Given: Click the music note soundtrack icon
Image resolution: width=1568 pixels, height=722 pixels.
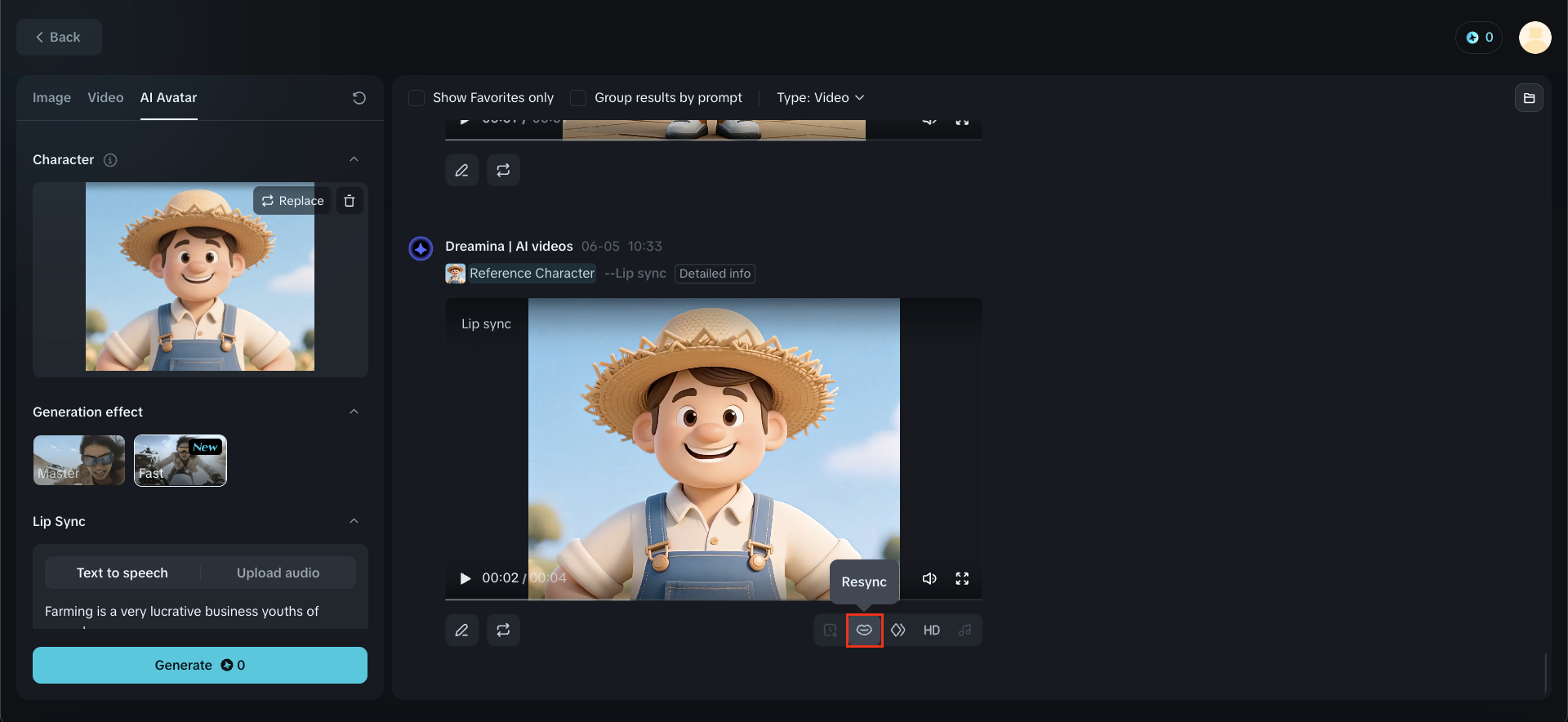Looking at the screenshot, I should (x=965, y=630).
